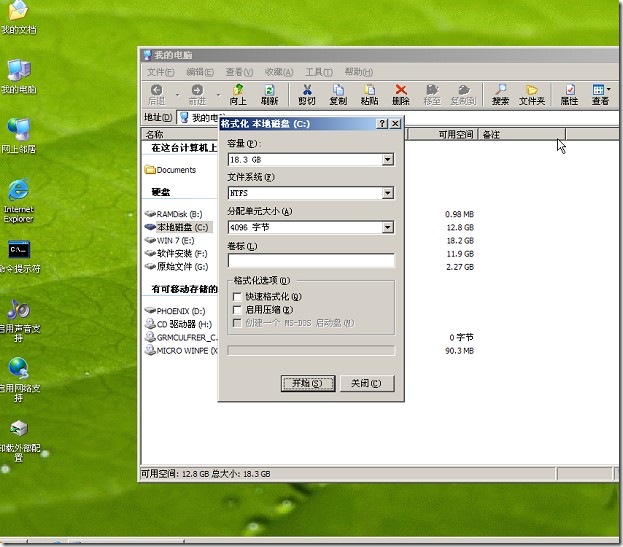Viewport: 623px width, 547px height.
Task: Open the 文件 menu
Action: (x=161, y=72)
